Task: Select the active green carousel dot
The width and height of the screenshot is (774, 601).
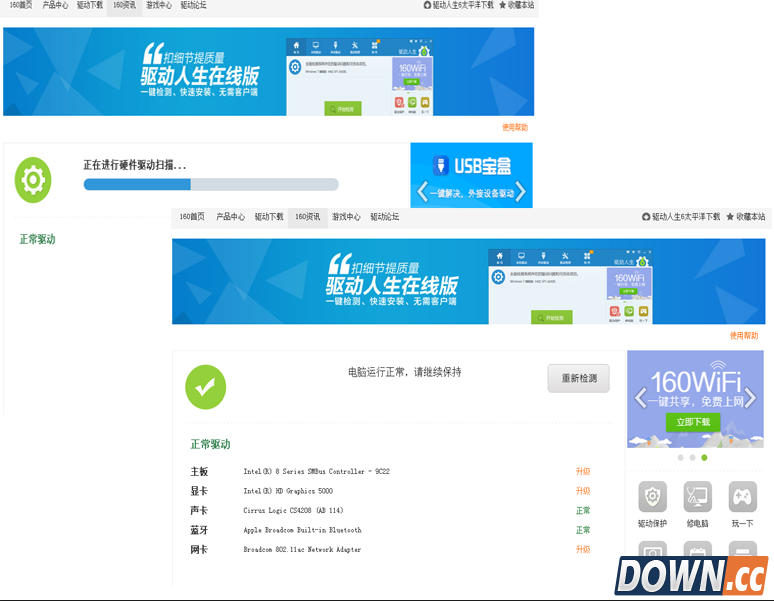Action: tap(704, 458)
